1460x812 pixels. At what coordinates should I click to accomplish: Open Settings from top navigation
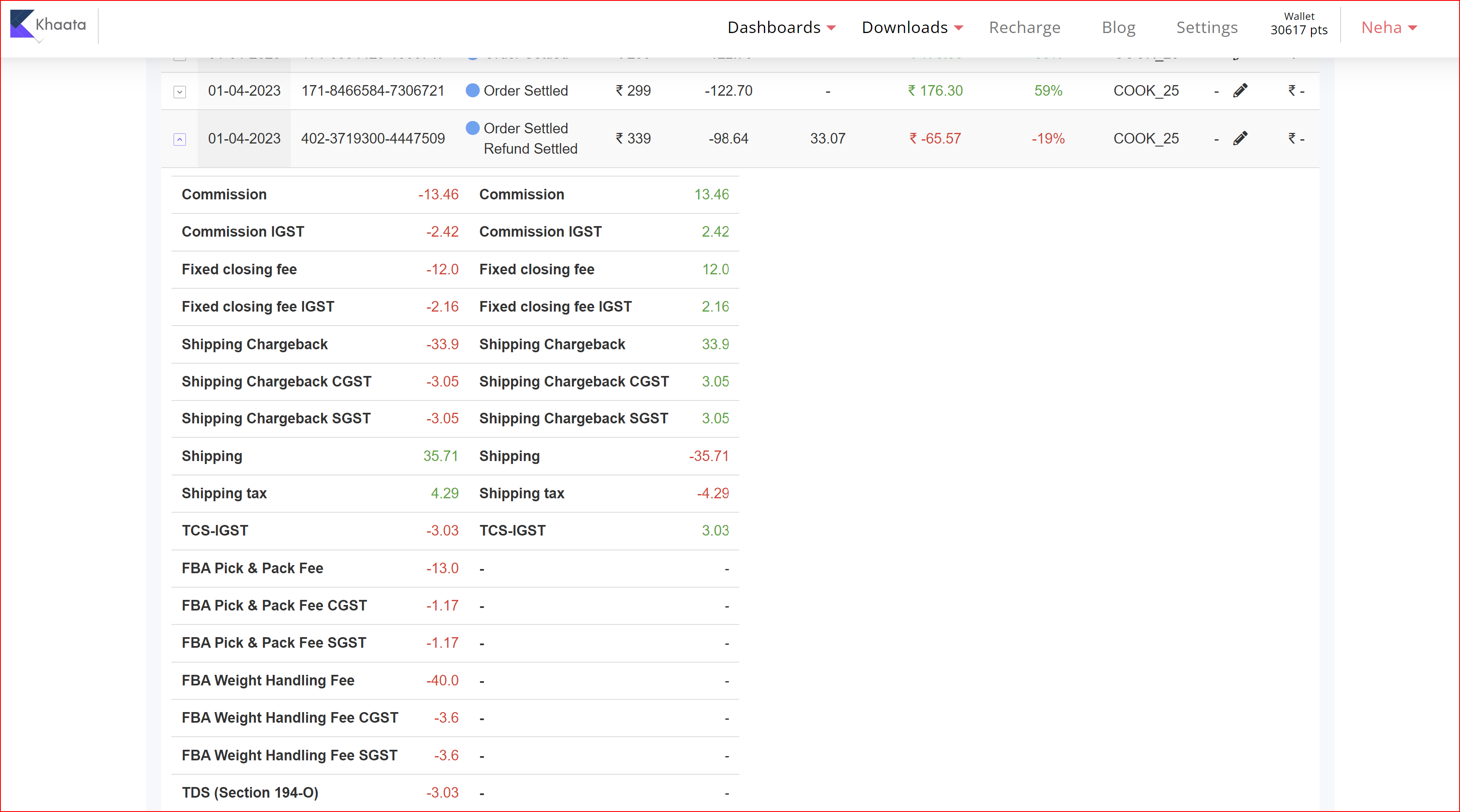pyautogui.click(x=1207, y=27)
